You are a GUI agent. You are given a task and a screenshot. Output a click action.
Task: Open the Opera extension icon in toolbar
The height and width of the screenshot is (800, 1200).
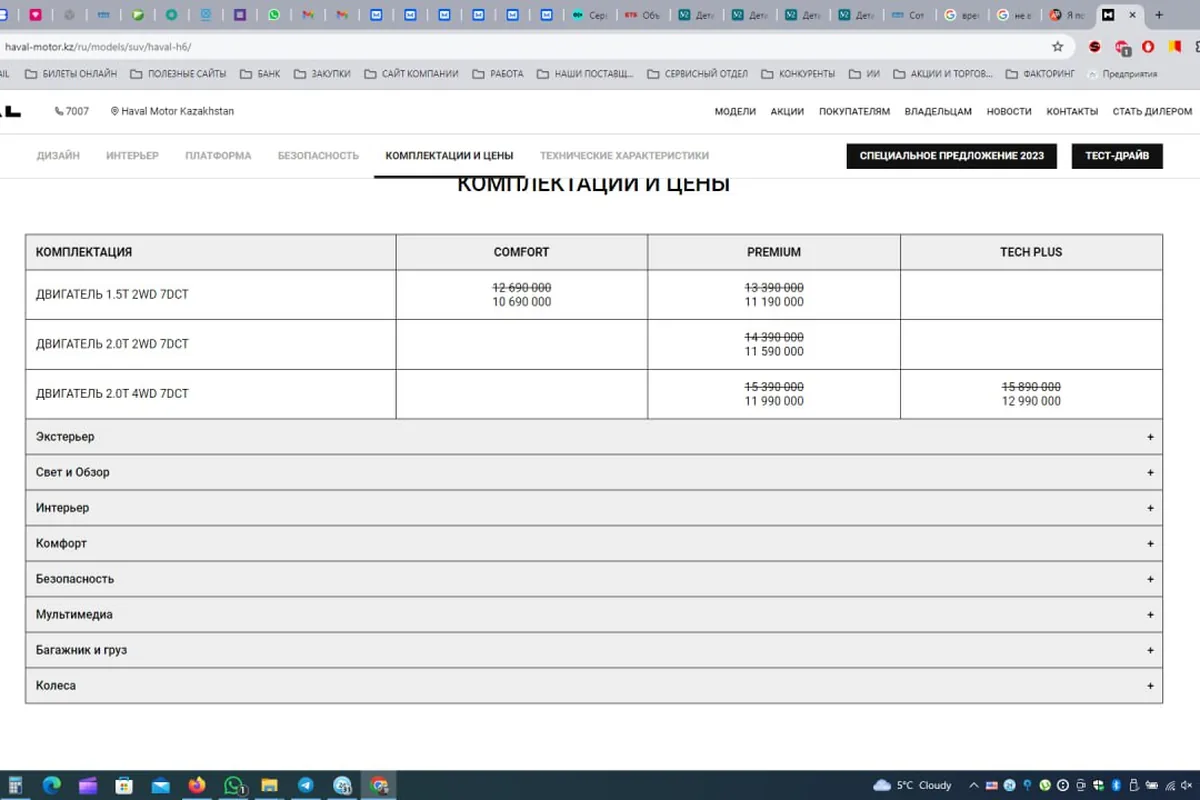point(1148,47)
